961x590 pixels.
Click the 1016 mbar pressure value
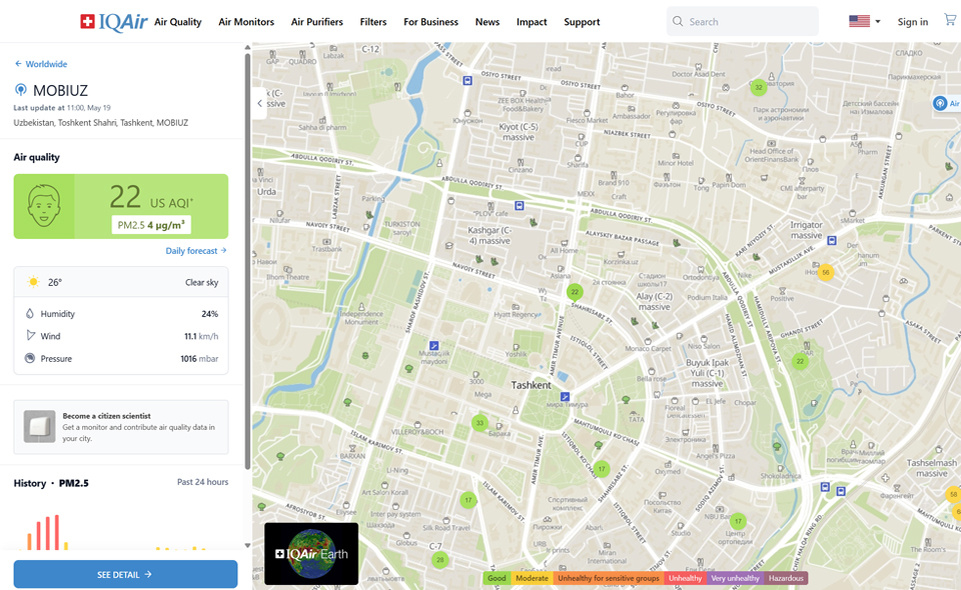(199, 358)
